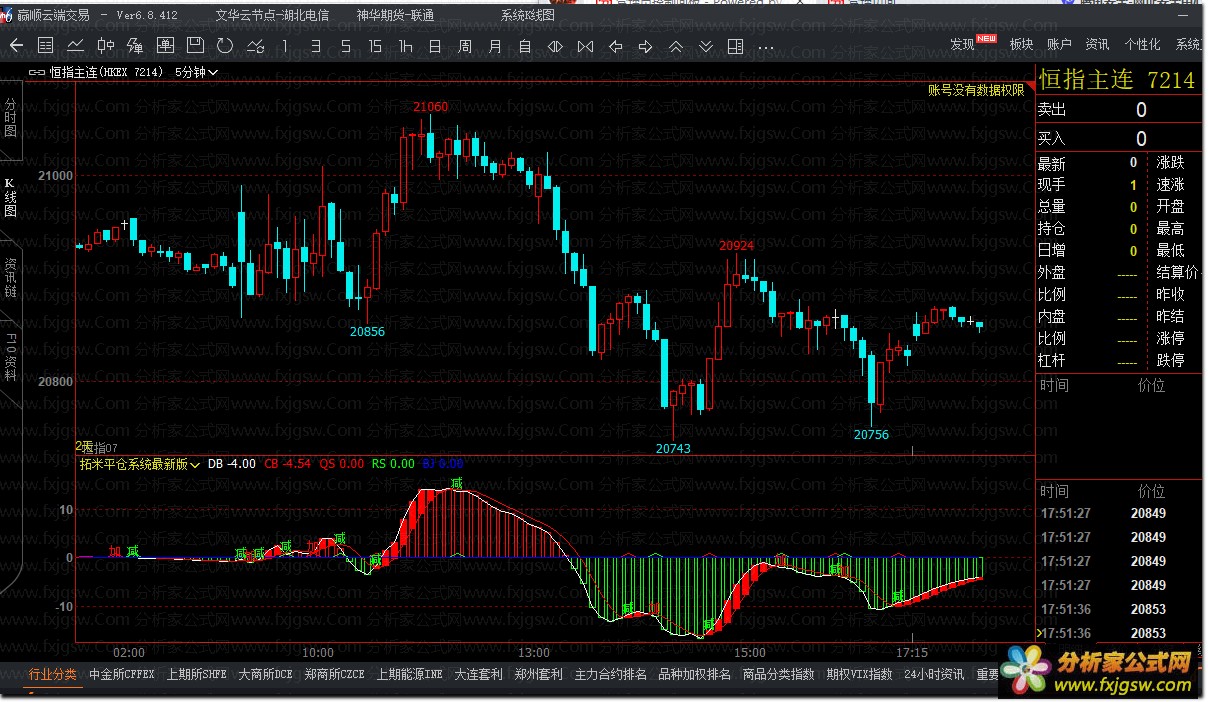Switch to 15-minute period button
Viewport: 1208px width, 702px height.
pos(375,46)
